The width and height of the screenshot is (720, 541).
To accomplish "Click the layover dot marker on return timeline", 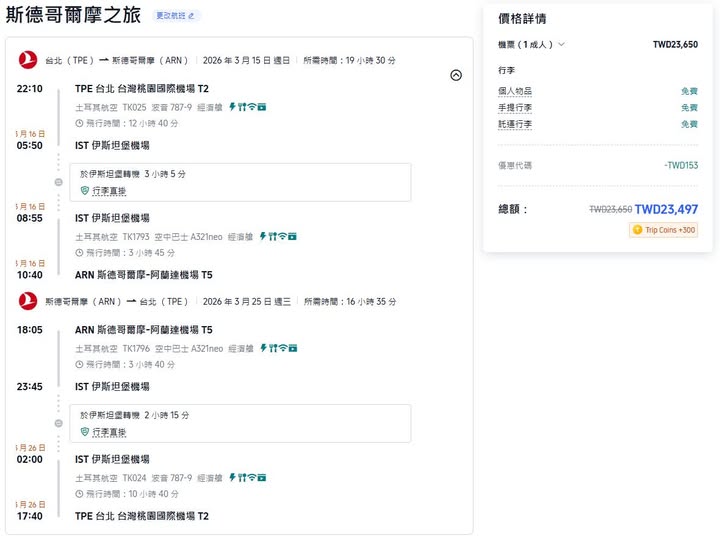I will pyautogui.click(x=59, y=422).
